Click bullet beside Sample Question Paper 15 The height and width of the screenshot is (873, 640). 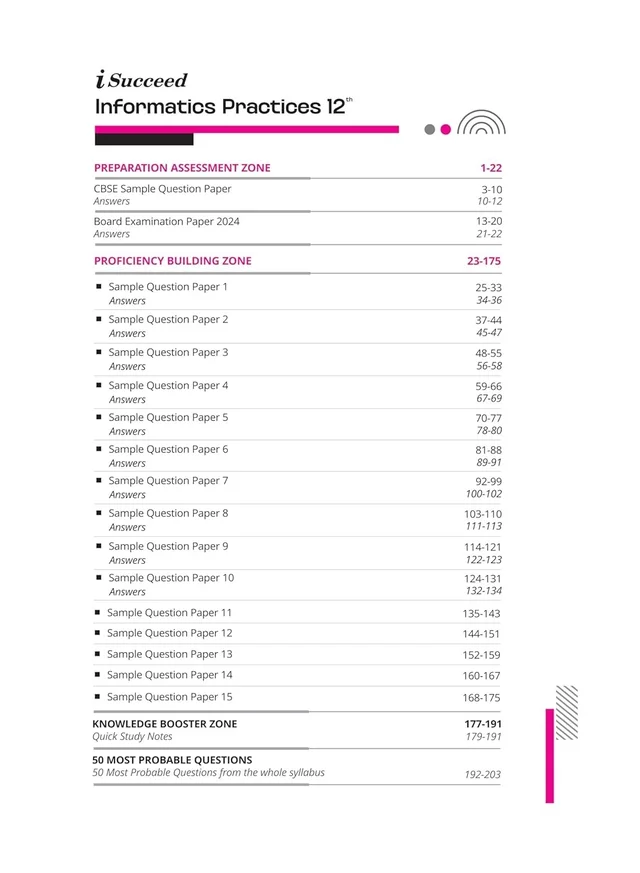tap(97, 697)
